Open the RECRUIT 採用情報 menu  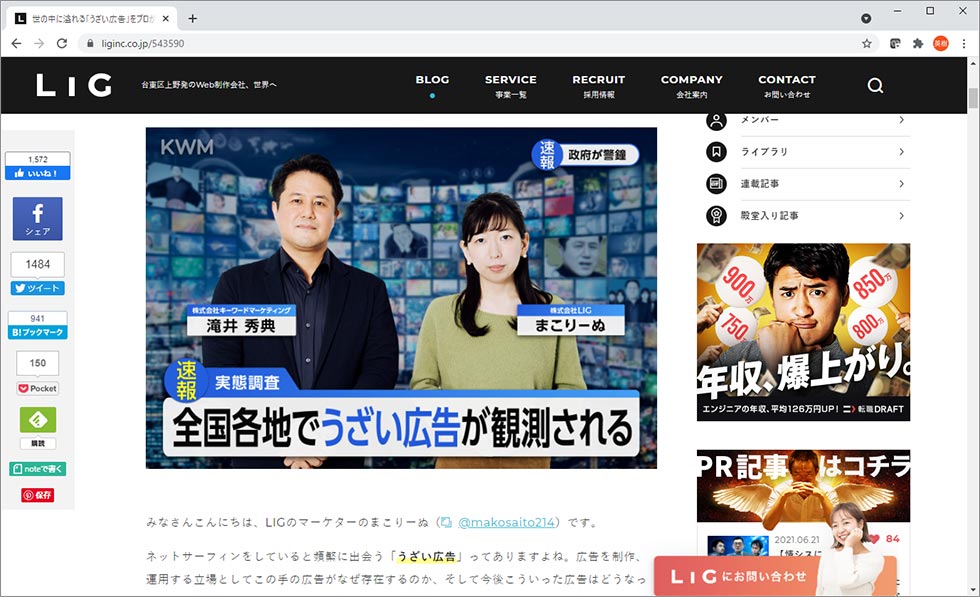tap(599, 86)
